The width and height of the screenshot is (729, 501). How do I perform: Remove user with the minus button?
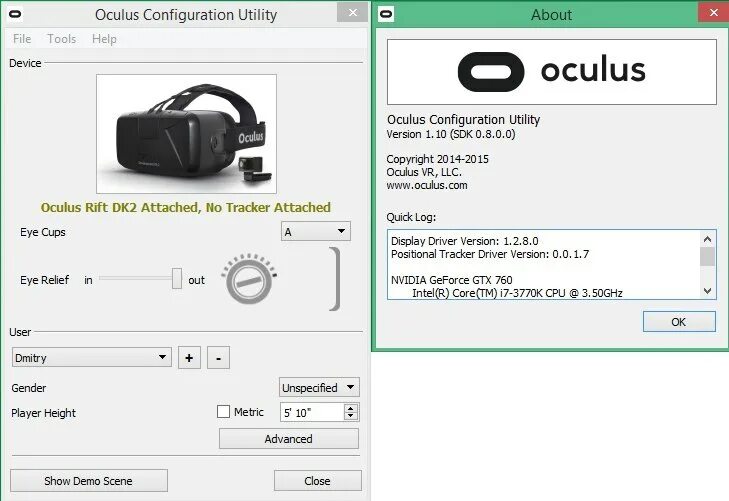pos(218,358)
